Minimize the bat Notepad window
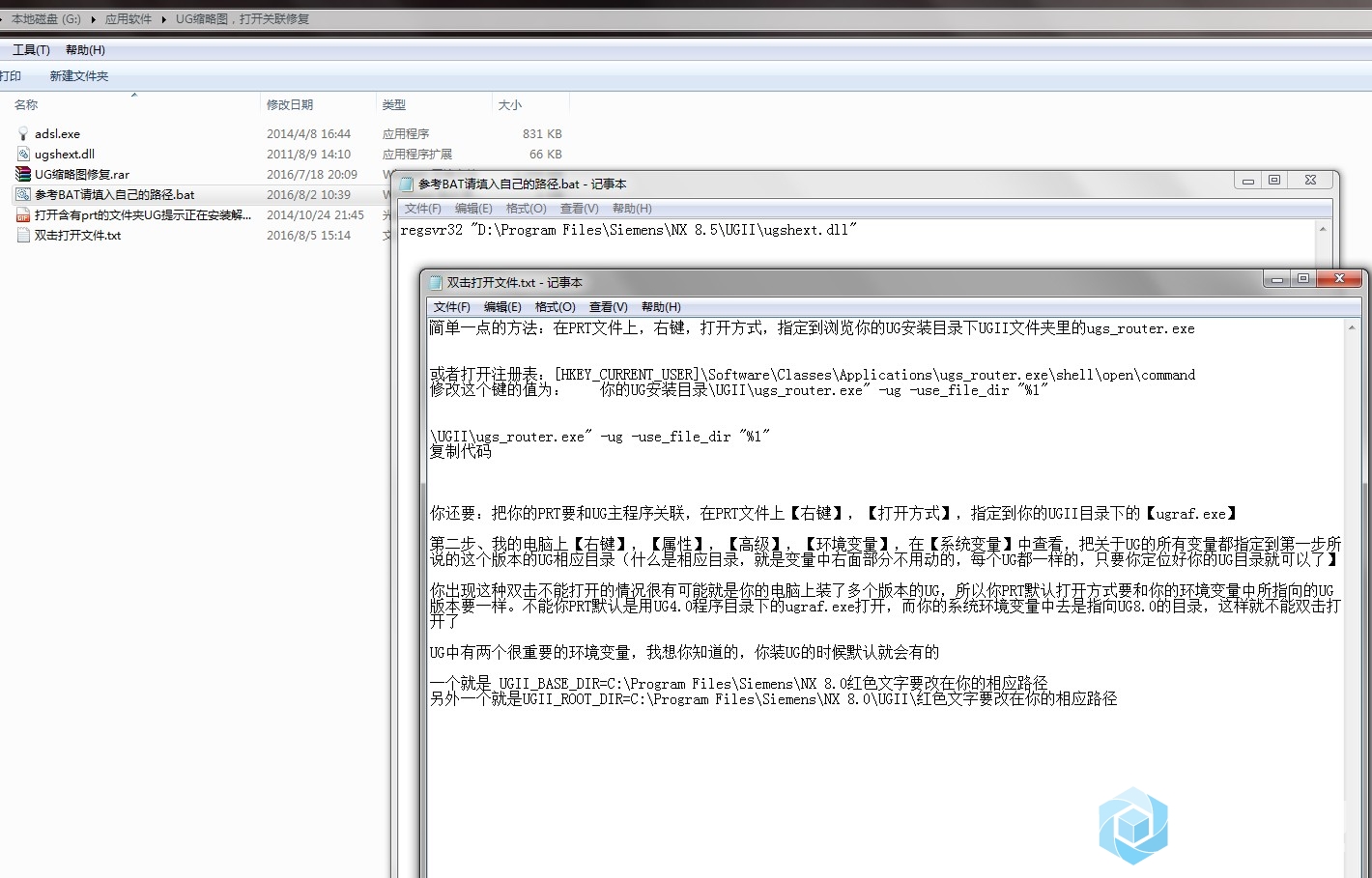 1248,181
